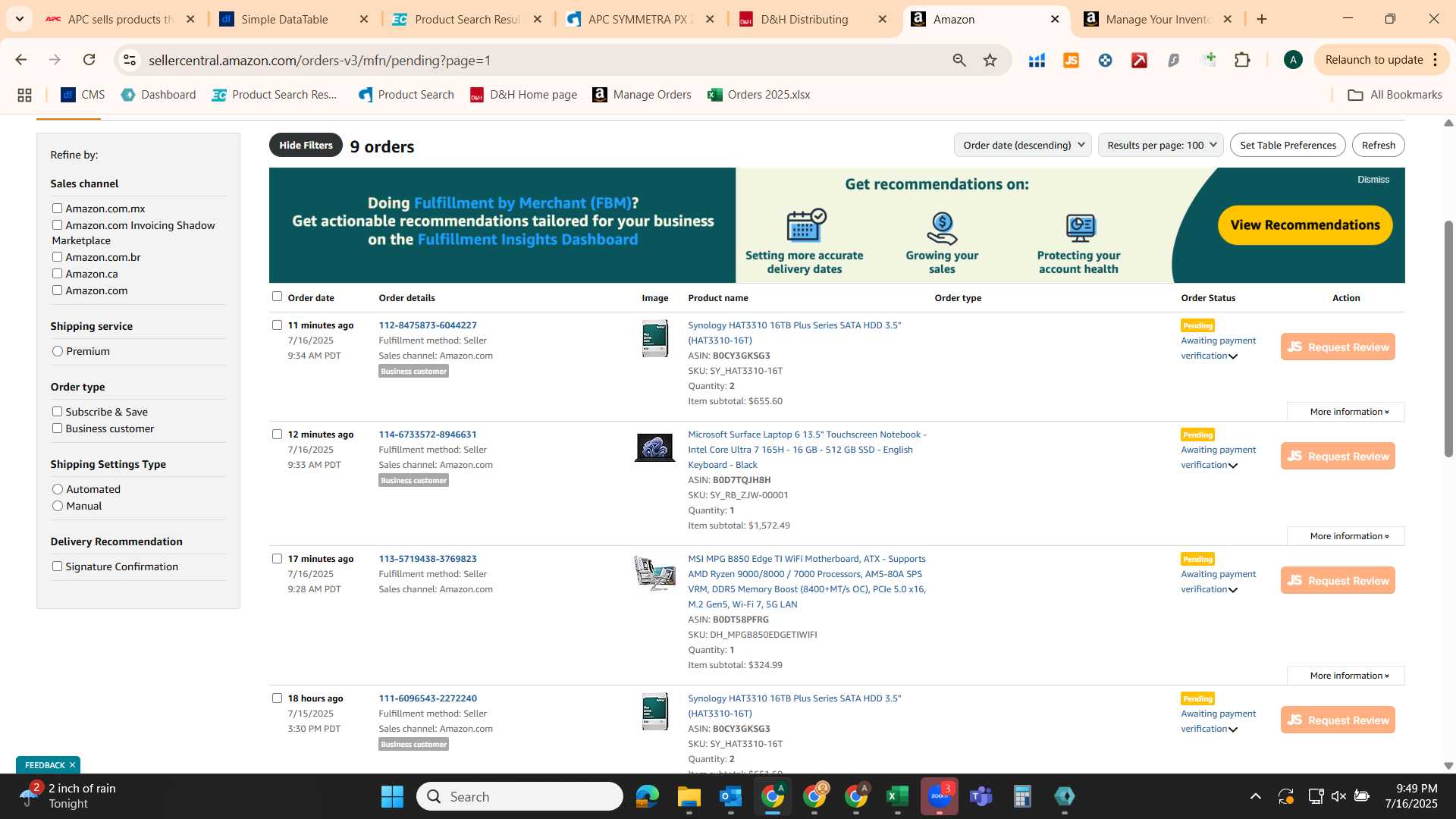
Task: Select the Premium shipping service radio
Action: coord(58,351)
